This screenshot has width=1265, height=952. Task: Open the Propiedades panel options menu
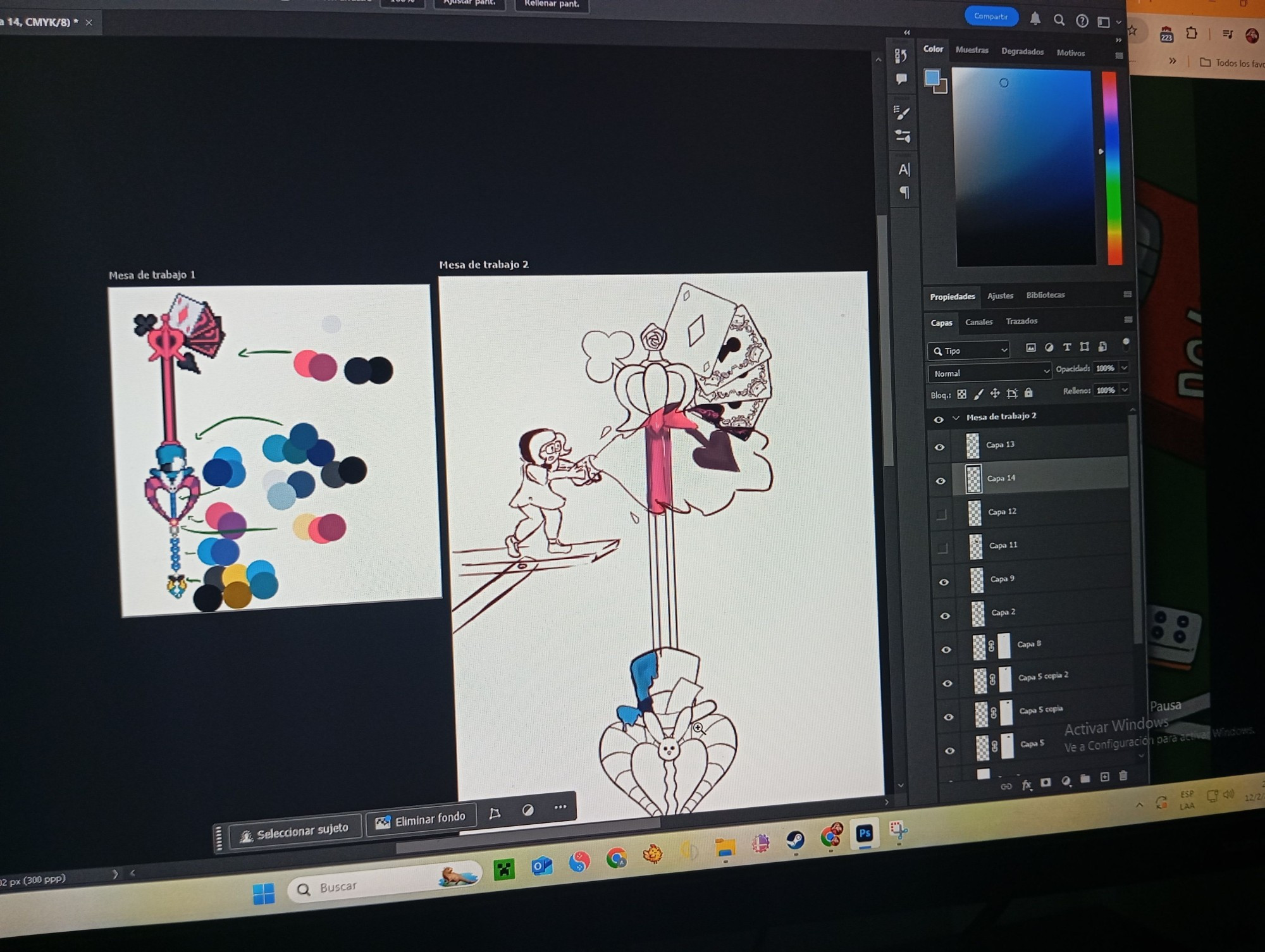(x=1127, y=294)
